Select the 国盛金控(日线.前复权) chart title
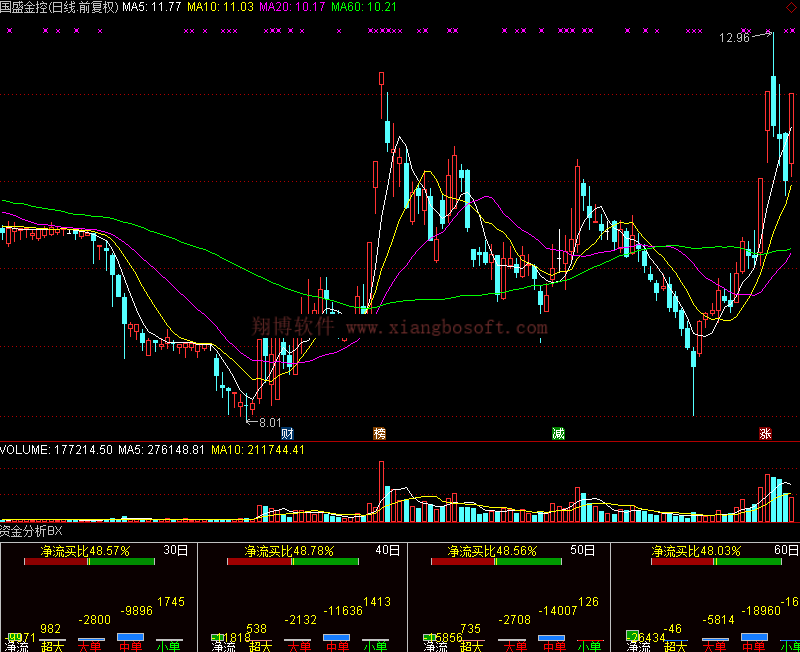800x652 pixels. point(59,7)
